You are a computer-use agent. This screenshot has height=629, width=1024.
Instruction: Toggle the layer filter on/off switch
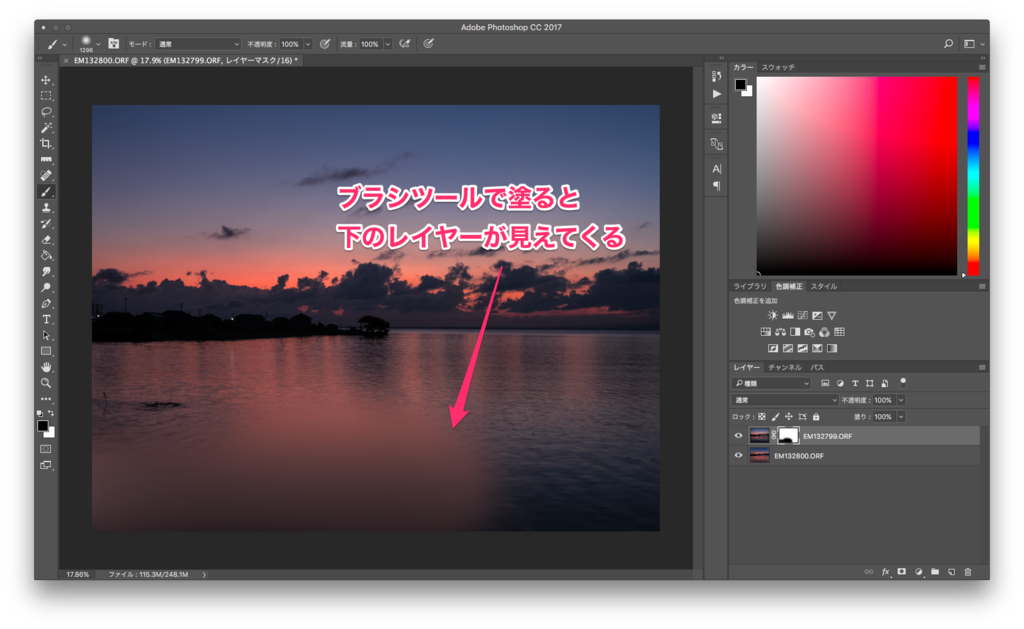coord(903,382)
